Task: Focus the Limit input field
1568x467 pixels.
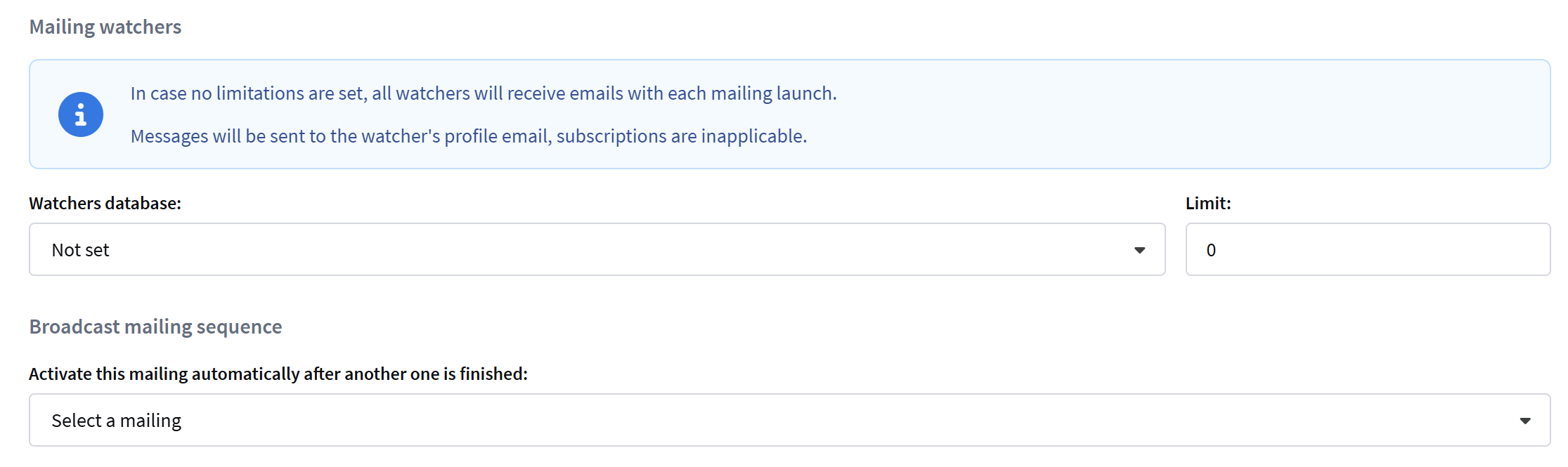Action: (1367, 250)
